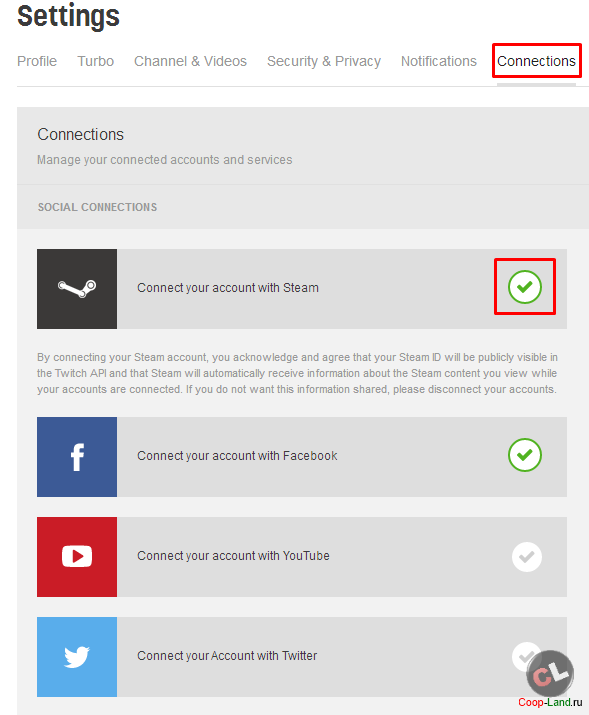589x715 pixels.
Task: Open the Channel & Videos tab
Action: pyautogui.click(x=190, y=61)
